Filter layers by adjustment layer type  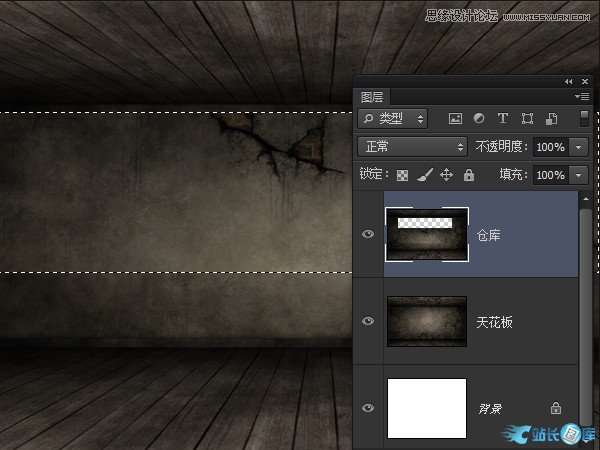[479, 118]
